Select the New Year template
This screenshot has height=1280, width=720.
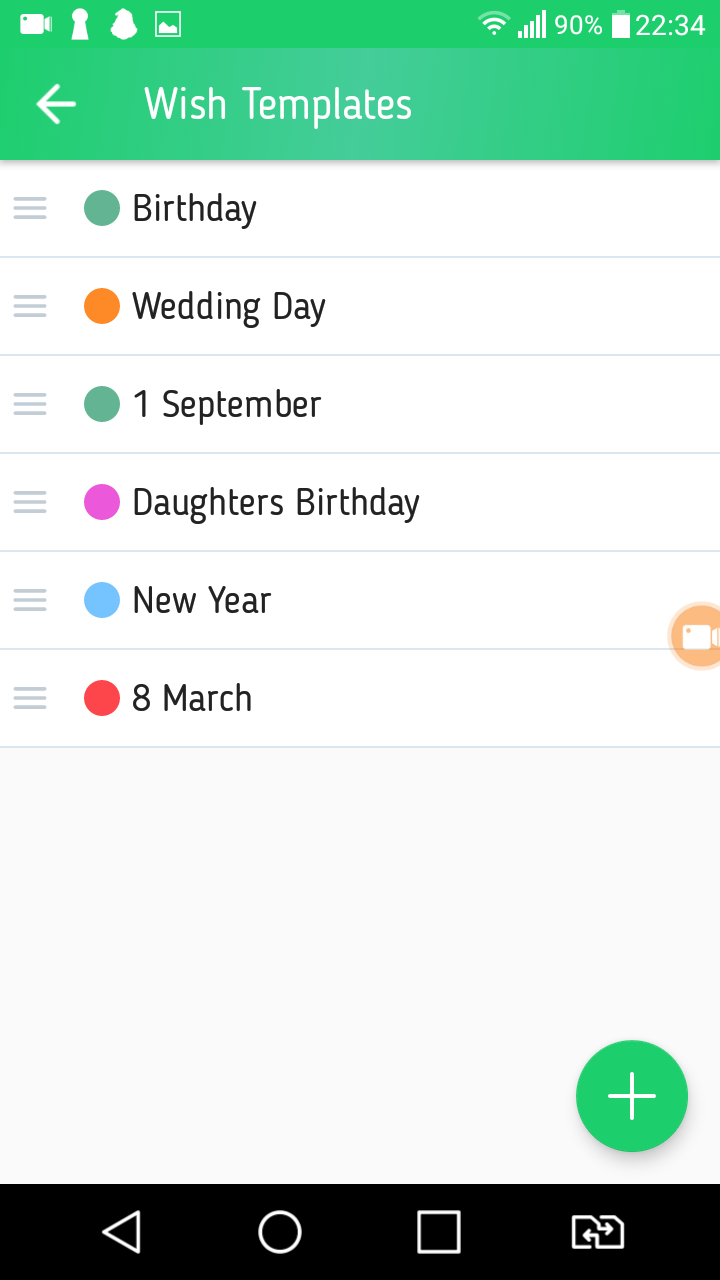point(202,600)
